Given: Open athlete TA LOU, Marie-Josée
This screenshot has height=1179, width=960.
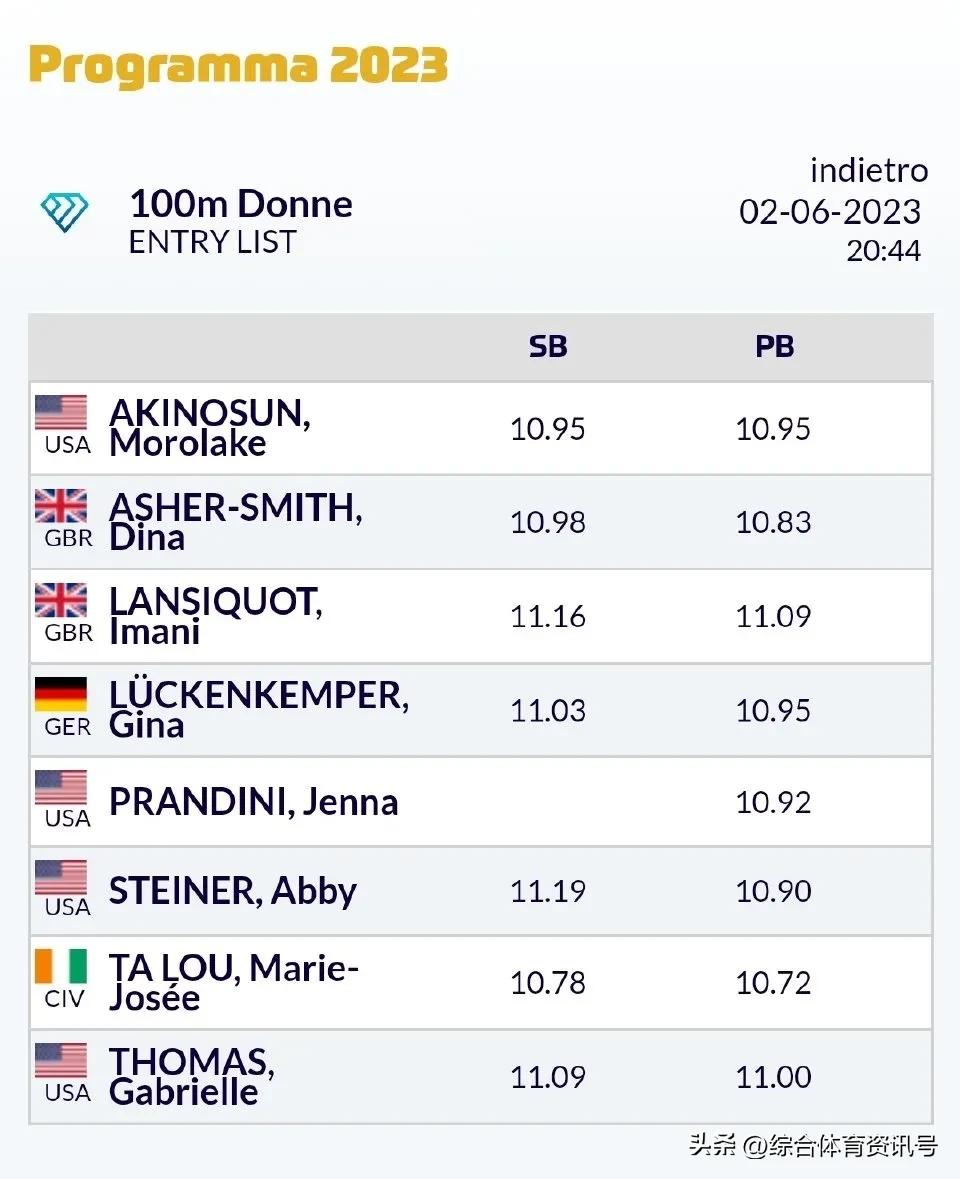Looking at the screenshot, I should (x=234, y=983).
